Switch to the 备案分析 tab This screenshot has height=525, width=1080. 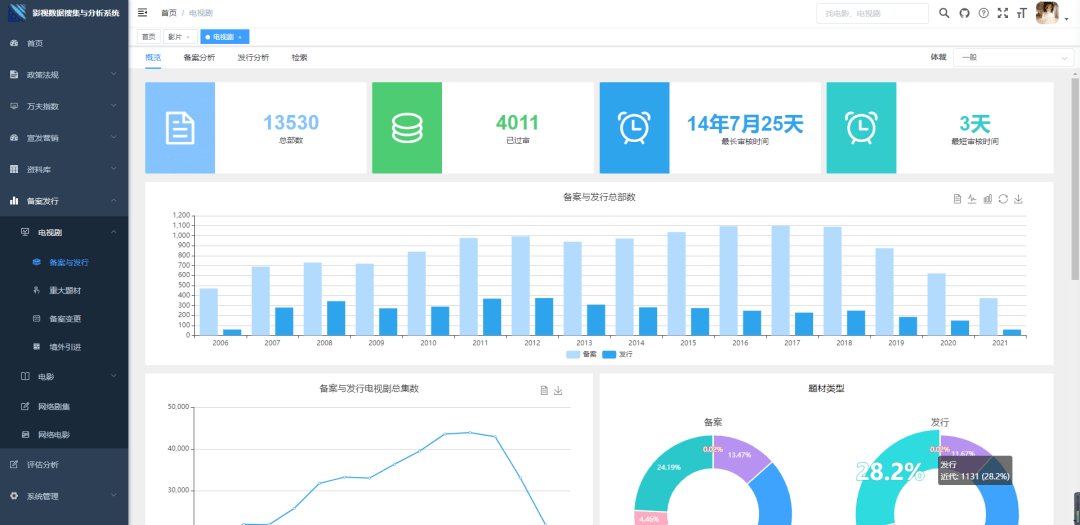(x=199, y=58)
